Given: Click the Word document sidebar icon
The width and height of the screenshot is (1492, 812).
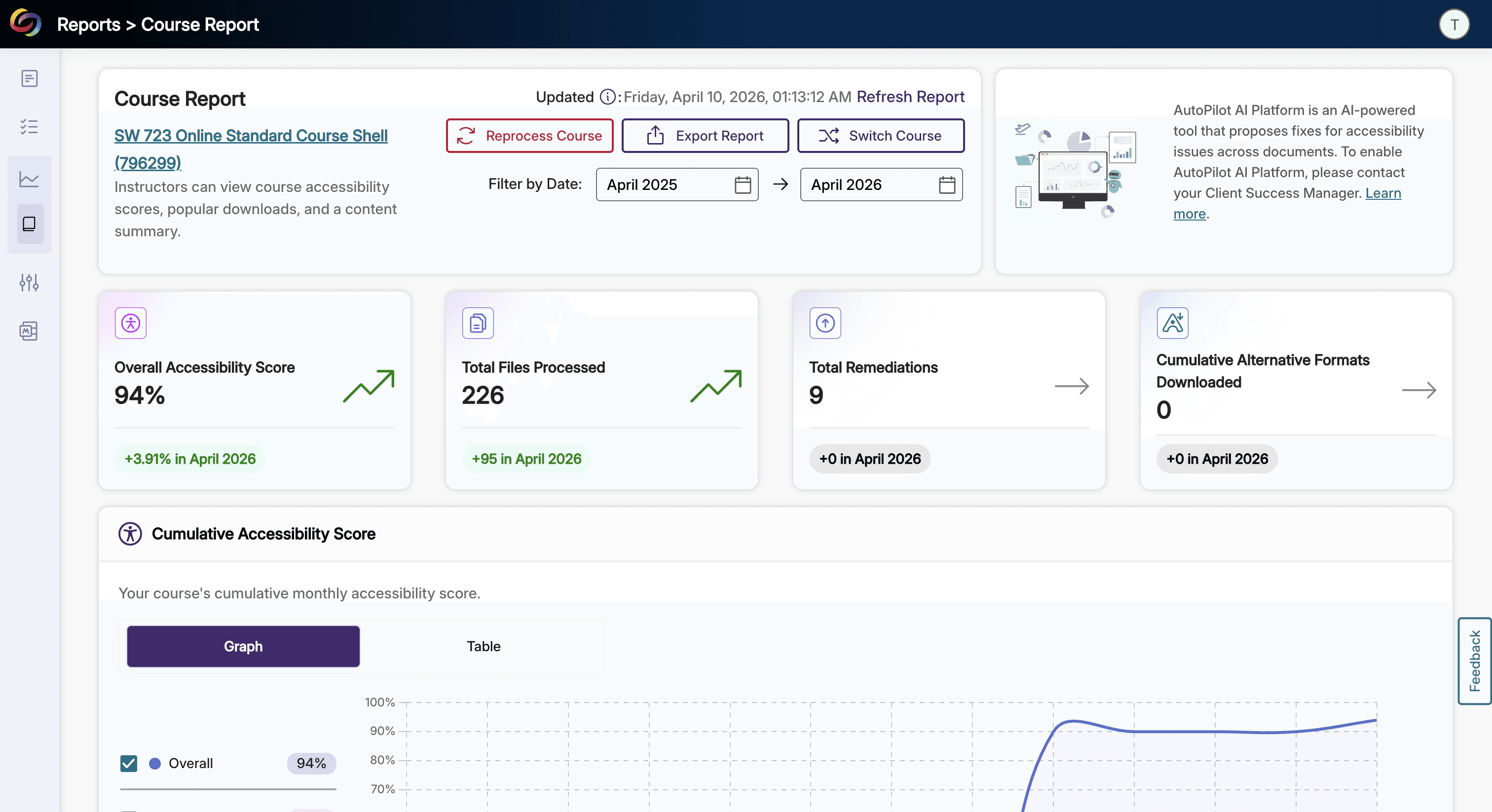Looking at the screenshot, I should click(29, 332).
